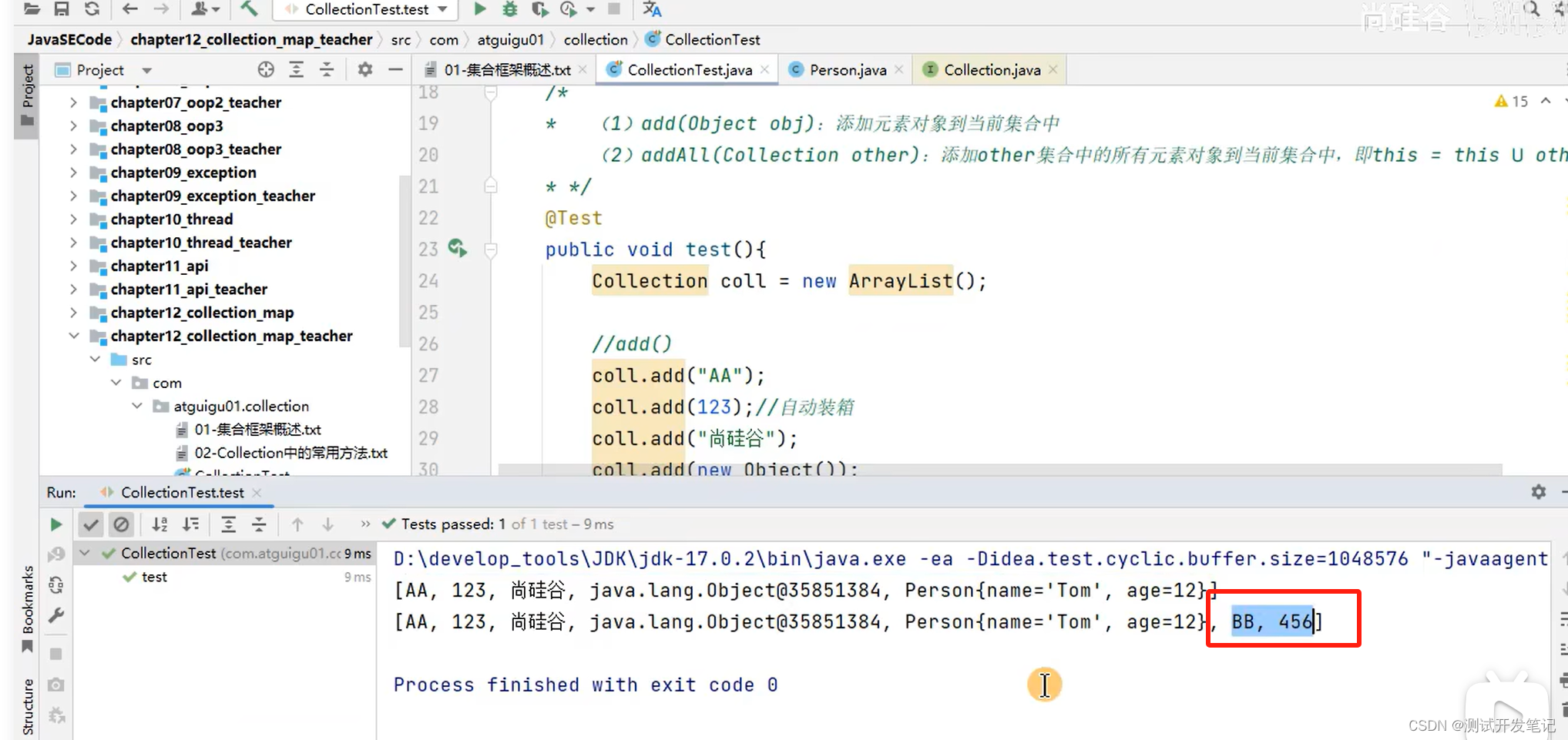1568x740 pixels.
Task: Click the run gutter icon on line 23
Action: tap(458, 248)
